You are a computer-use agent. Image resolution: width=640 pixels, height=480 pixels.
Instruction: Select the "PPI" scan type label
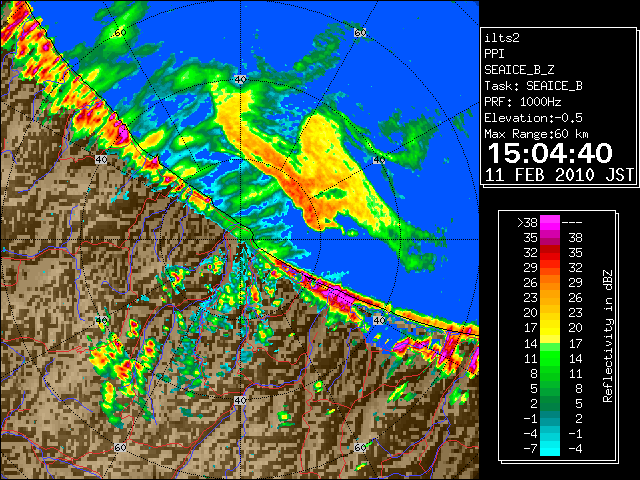tap(494, 54)
